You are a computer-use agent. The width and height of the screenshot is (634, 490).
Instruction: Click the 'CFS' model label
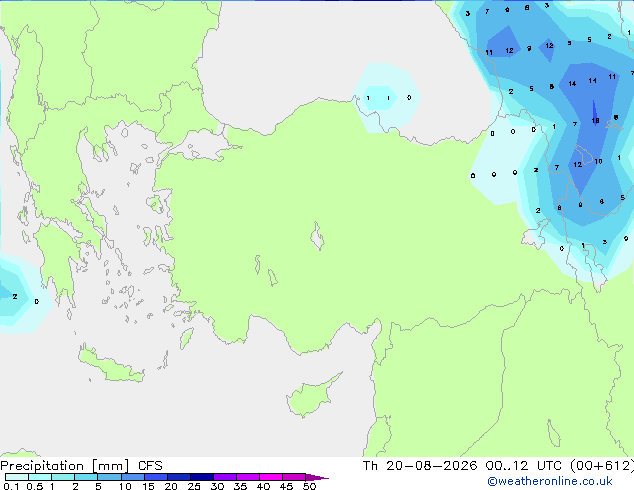[150, 466]
